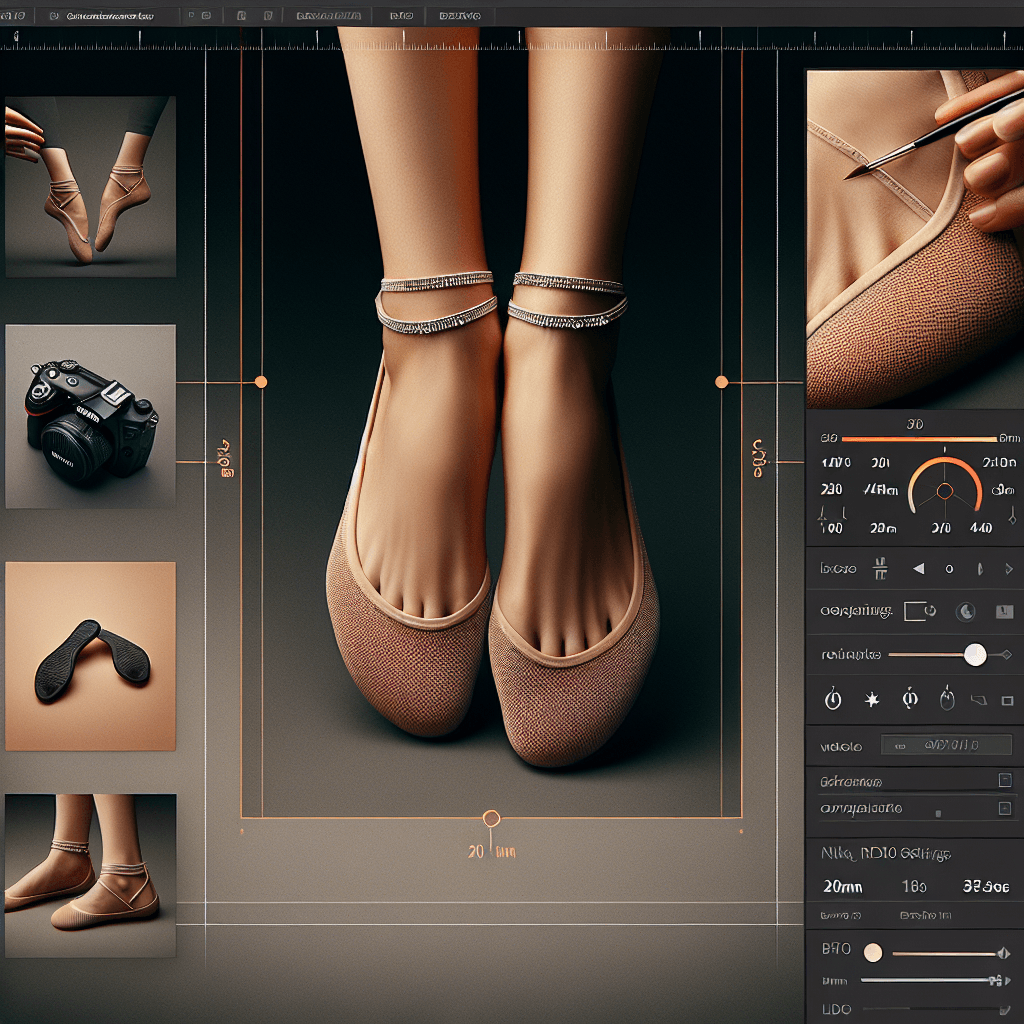Toggle the rectangle with rotate arrow icon

click(920, 611)
